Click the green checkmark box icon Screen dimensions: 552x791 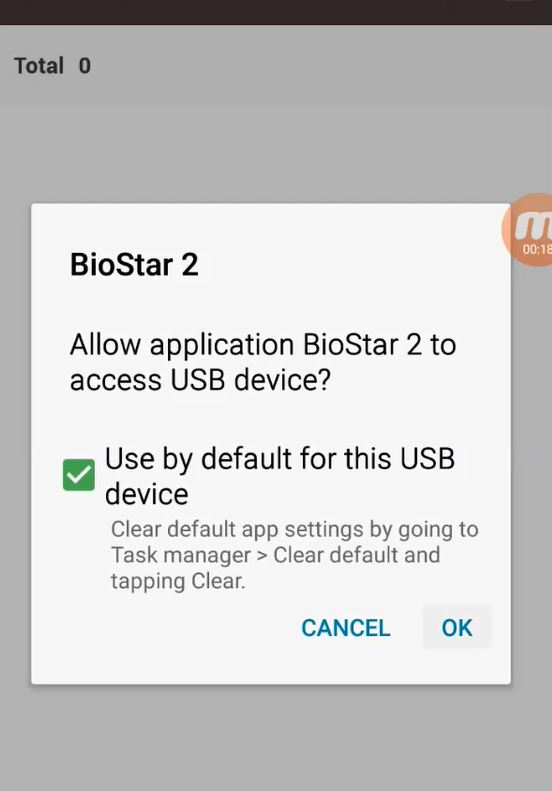tap(79, 475)
